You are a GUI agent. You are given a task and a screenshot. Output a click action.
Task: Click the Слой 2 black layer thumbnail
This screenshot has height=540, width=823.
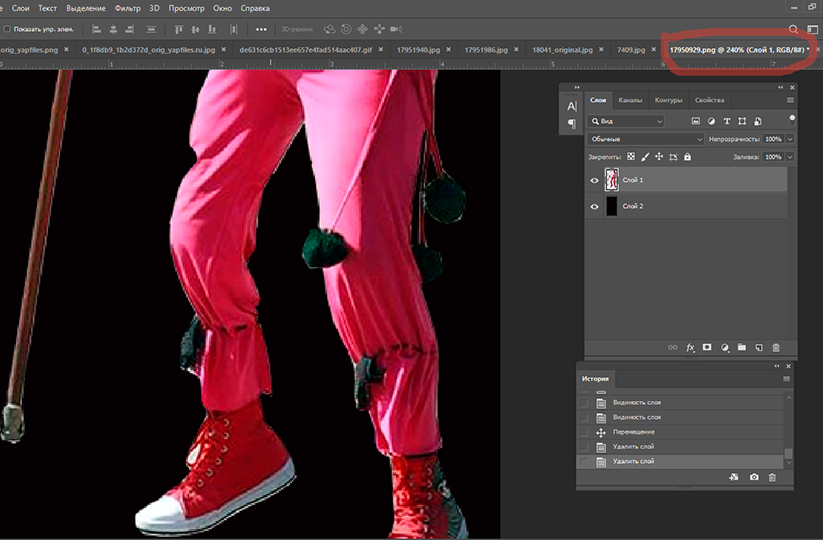[x=611, y=206]
